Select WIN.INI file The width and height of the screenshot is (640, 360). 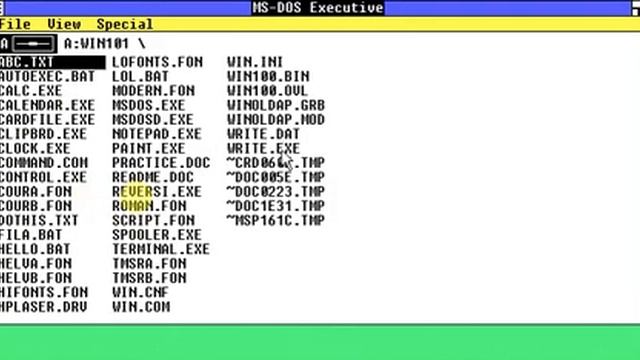click(255, 62)
